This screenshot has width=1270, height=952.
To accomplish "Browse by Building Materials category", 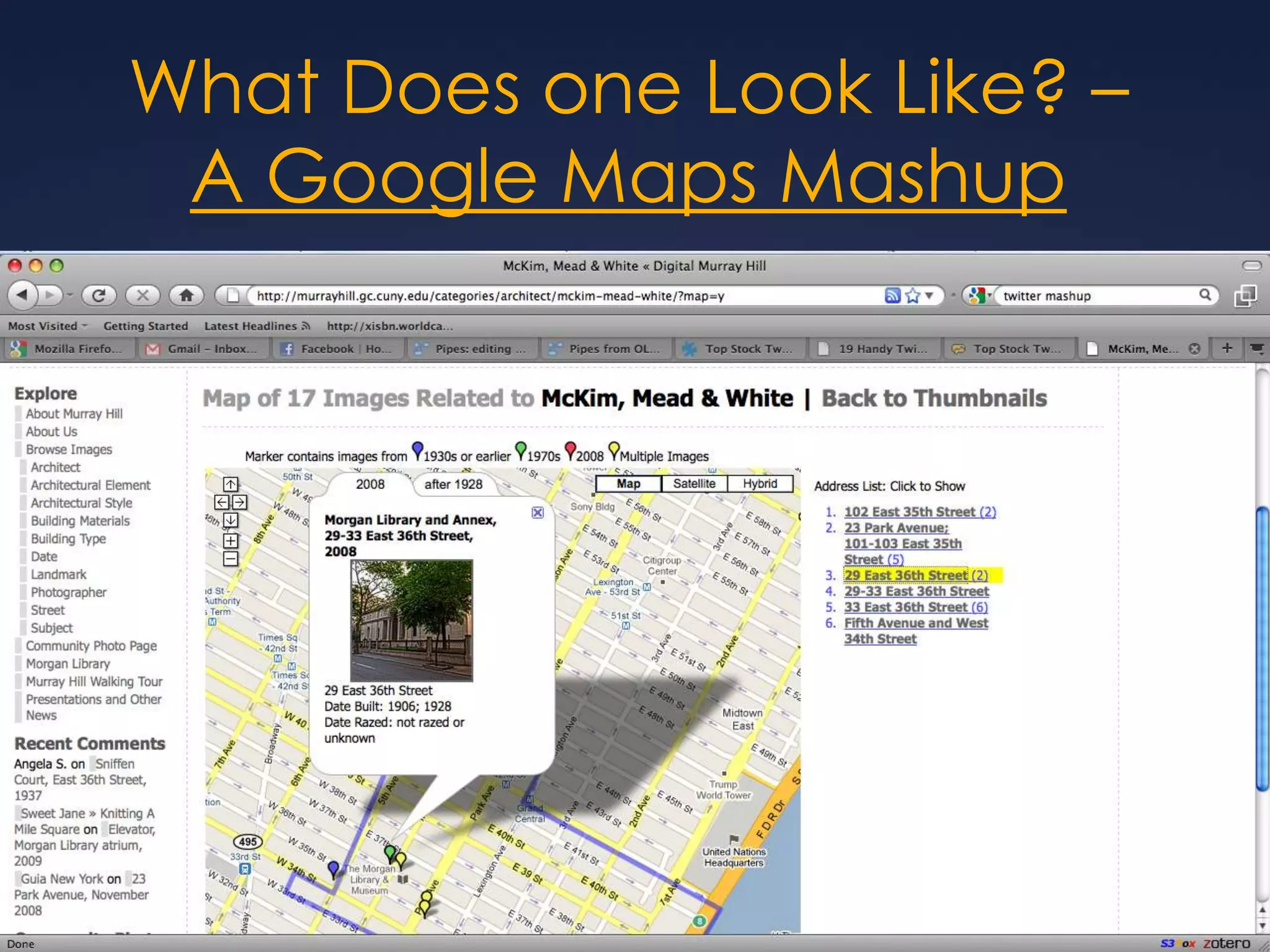I will [80, 521].
